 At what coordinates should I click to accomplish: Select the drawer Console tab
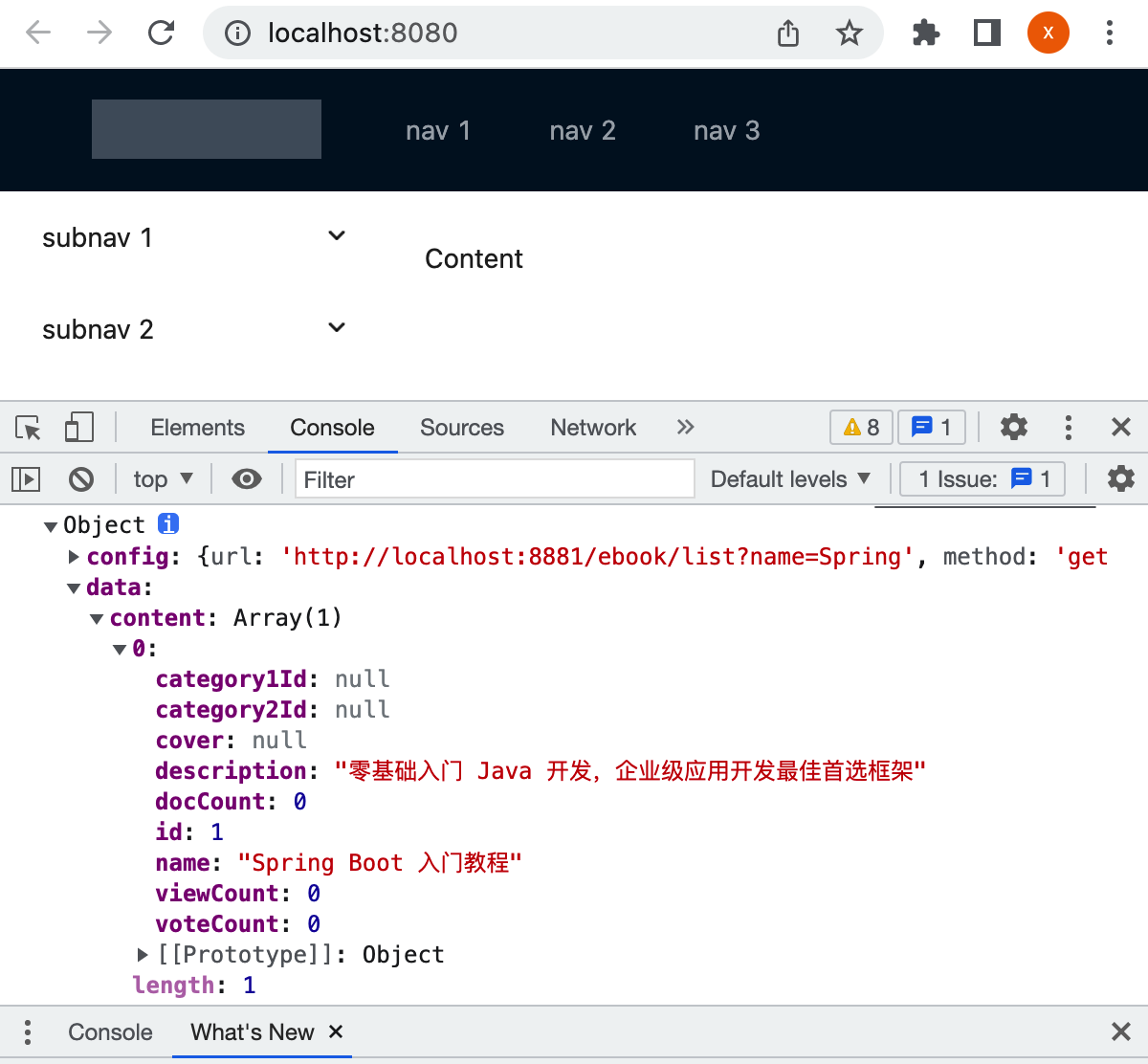[x=110, y=1031]
